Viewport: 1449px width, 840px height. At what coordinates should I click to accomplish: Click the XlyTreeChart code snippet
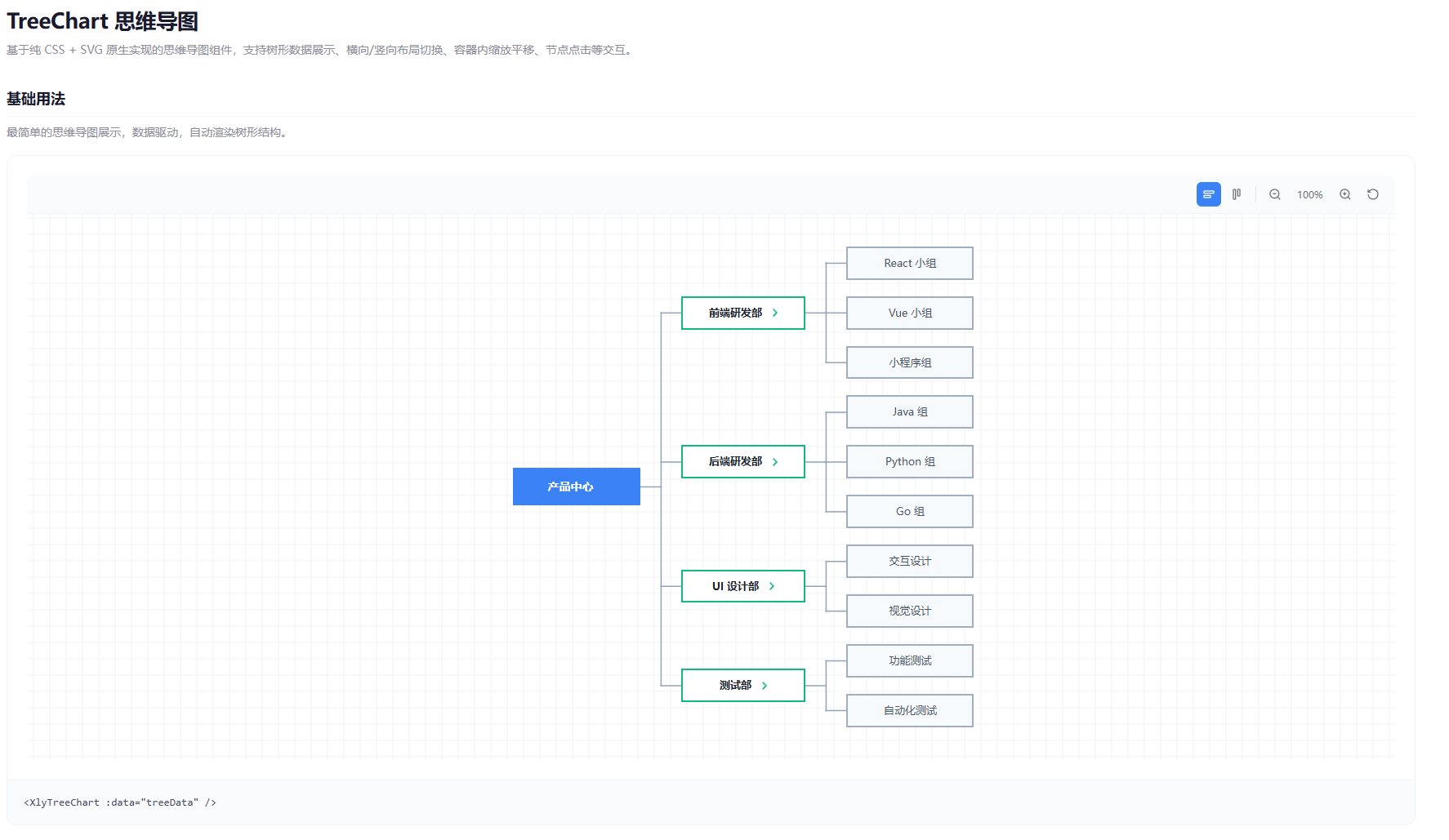click(x=120, y=802)
